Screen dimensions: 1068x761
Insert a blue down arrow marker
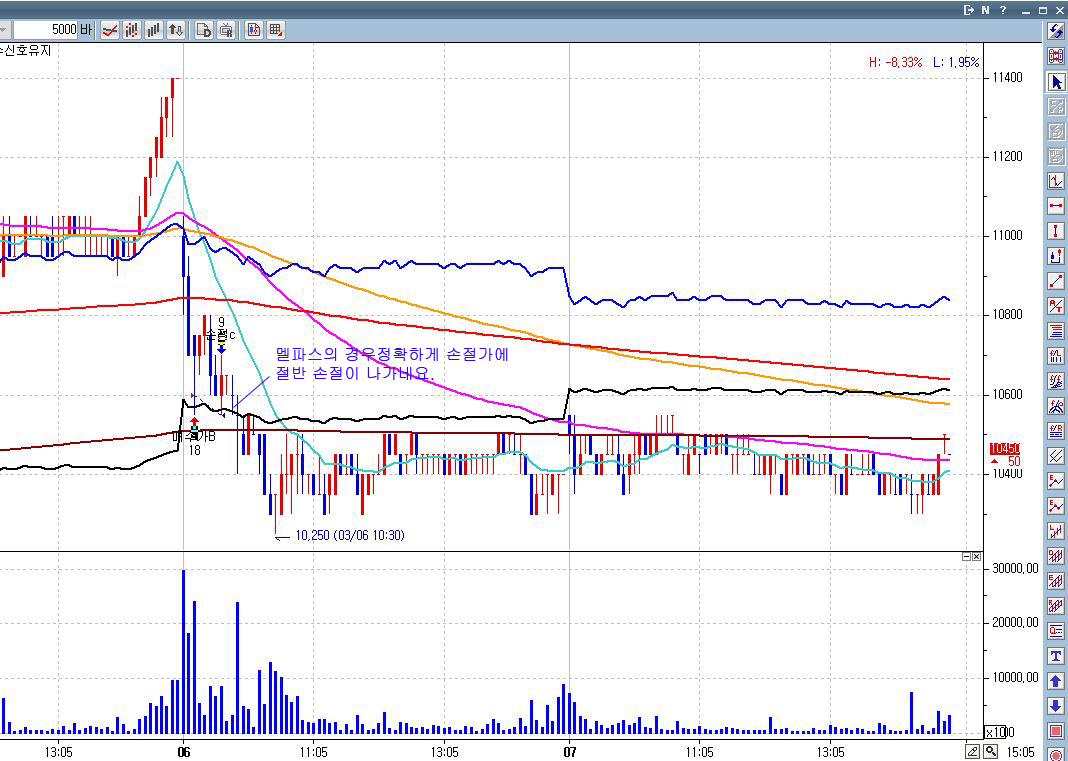pos(1056,706)
